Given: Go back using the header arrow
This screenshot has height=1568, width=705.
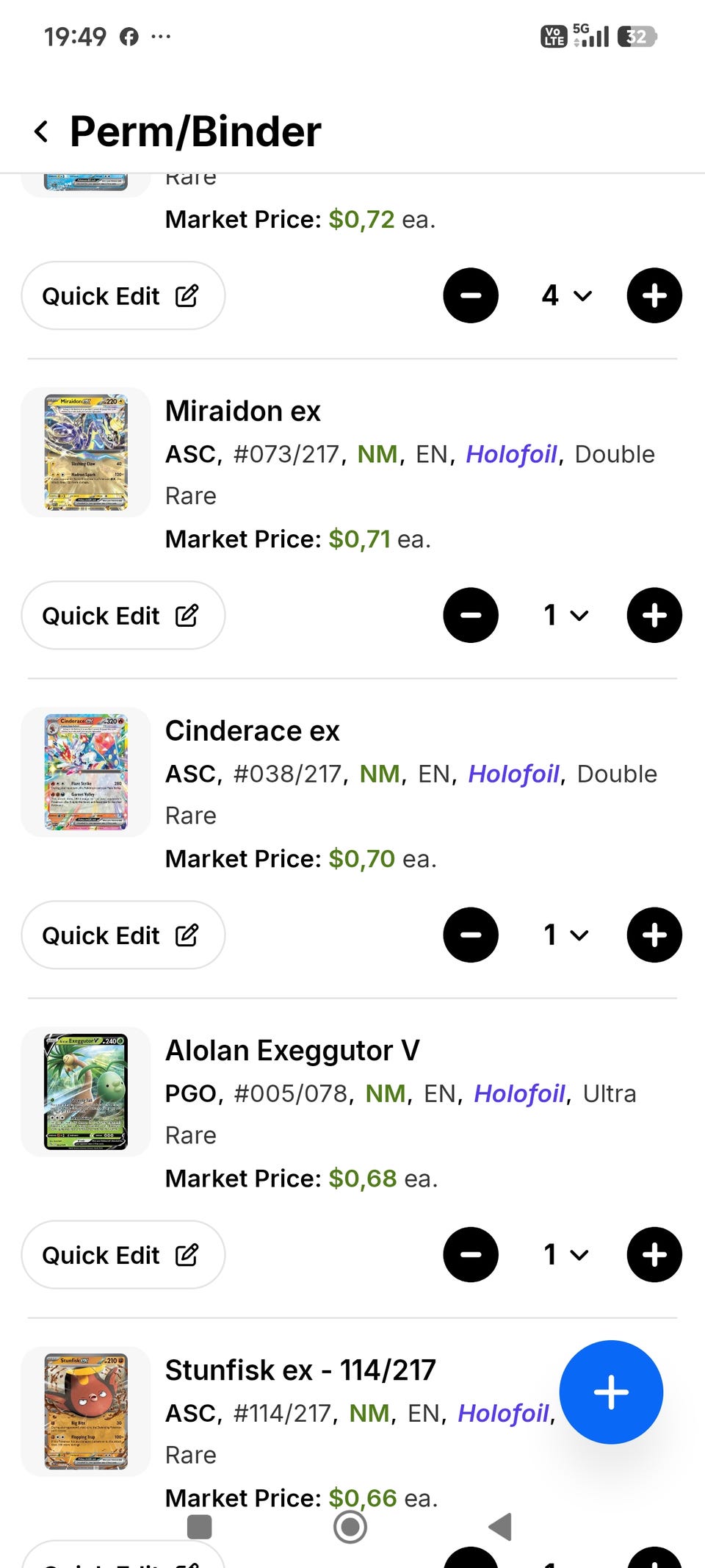Looking at the screenshot, I should click(x=42, y=132).
